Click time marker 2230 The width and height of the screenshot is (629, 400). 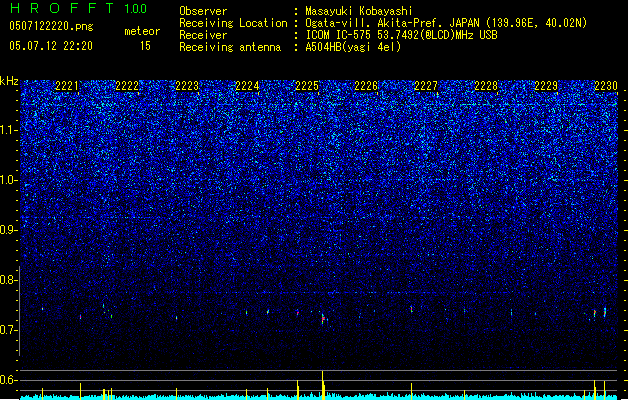click(x=606, y=86)
